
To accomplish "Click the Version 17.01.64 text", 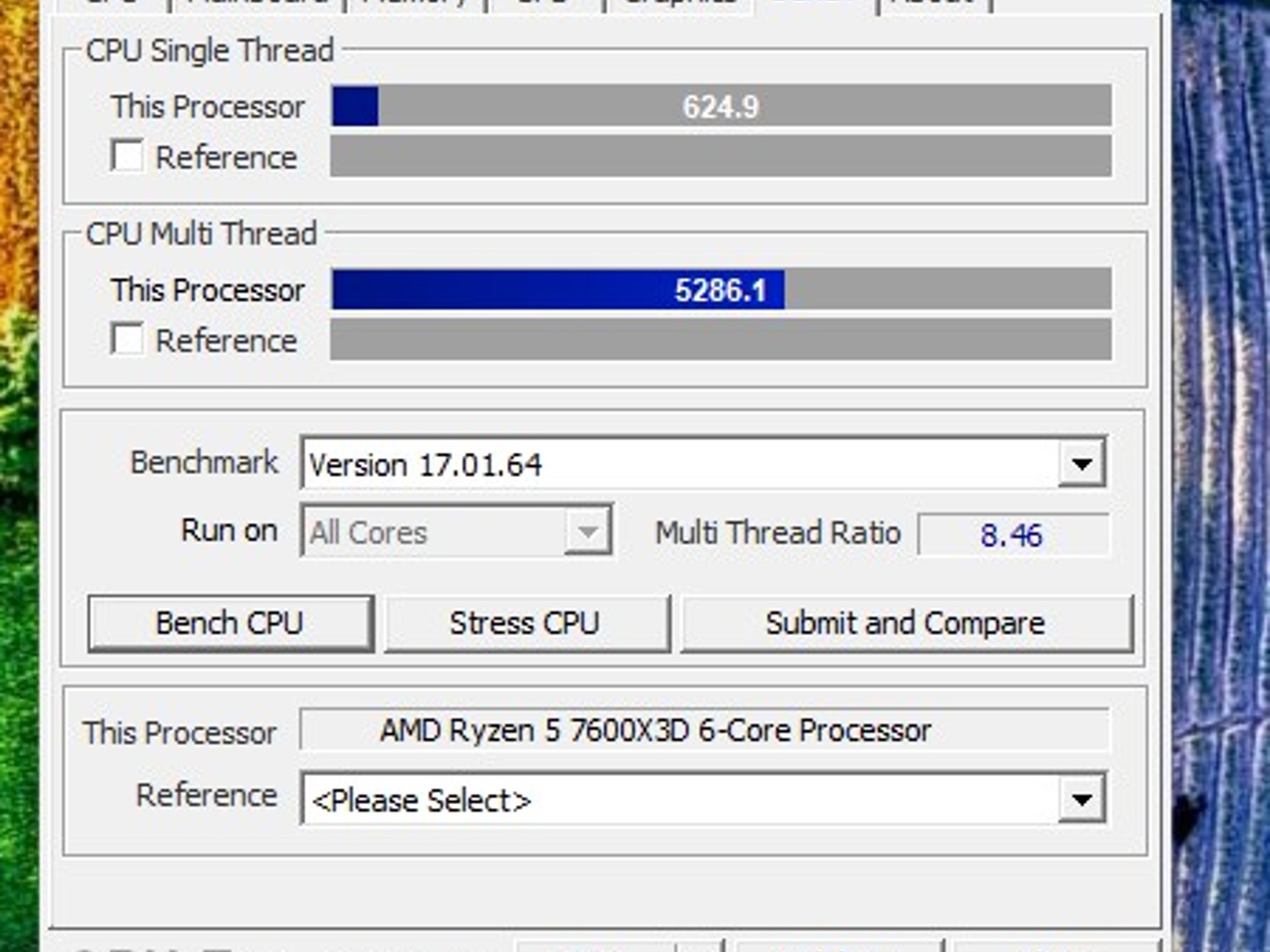I will [x=425, y=465].
